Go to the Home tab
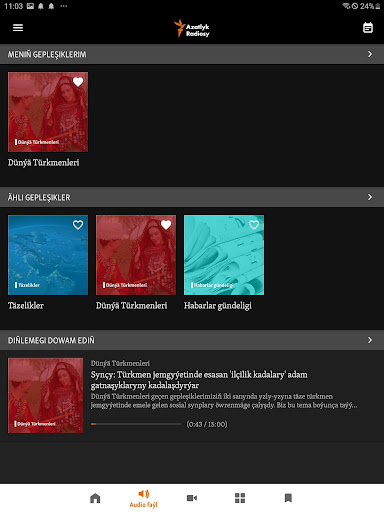This screenshot has height=512, width=384. click(95, 498)
